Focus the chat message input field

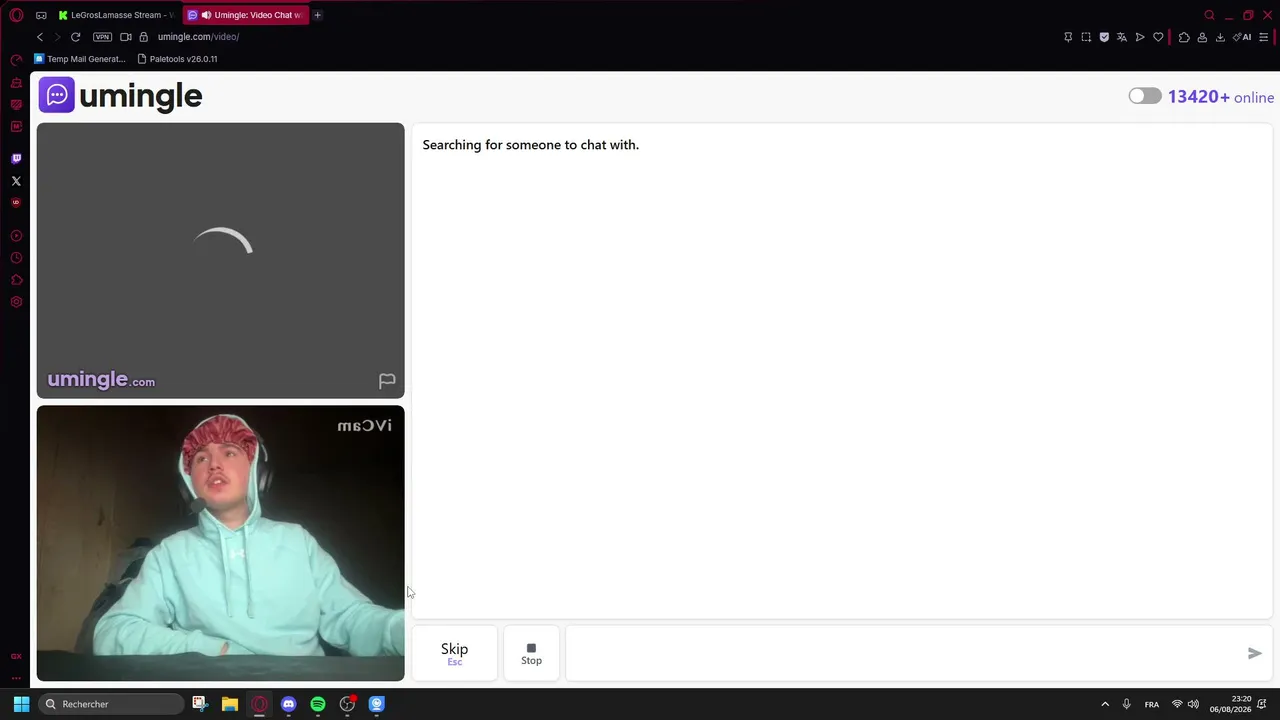(x=902, y=653)
